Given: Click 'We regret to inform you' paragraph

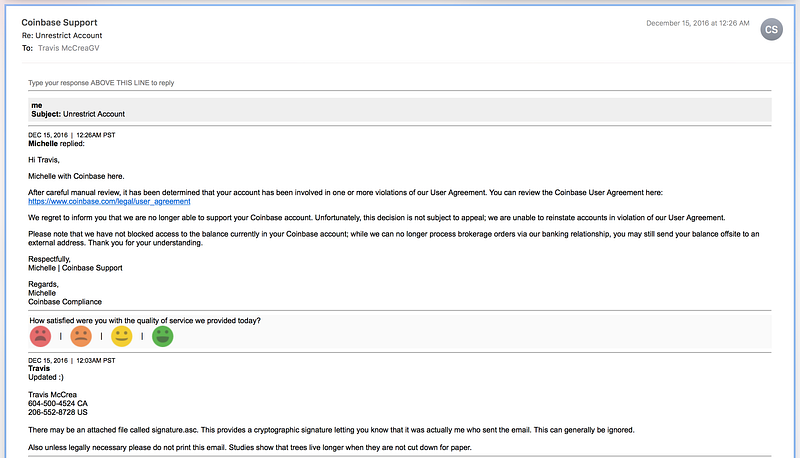Looking at the screenshot, I should click(377, 218).
